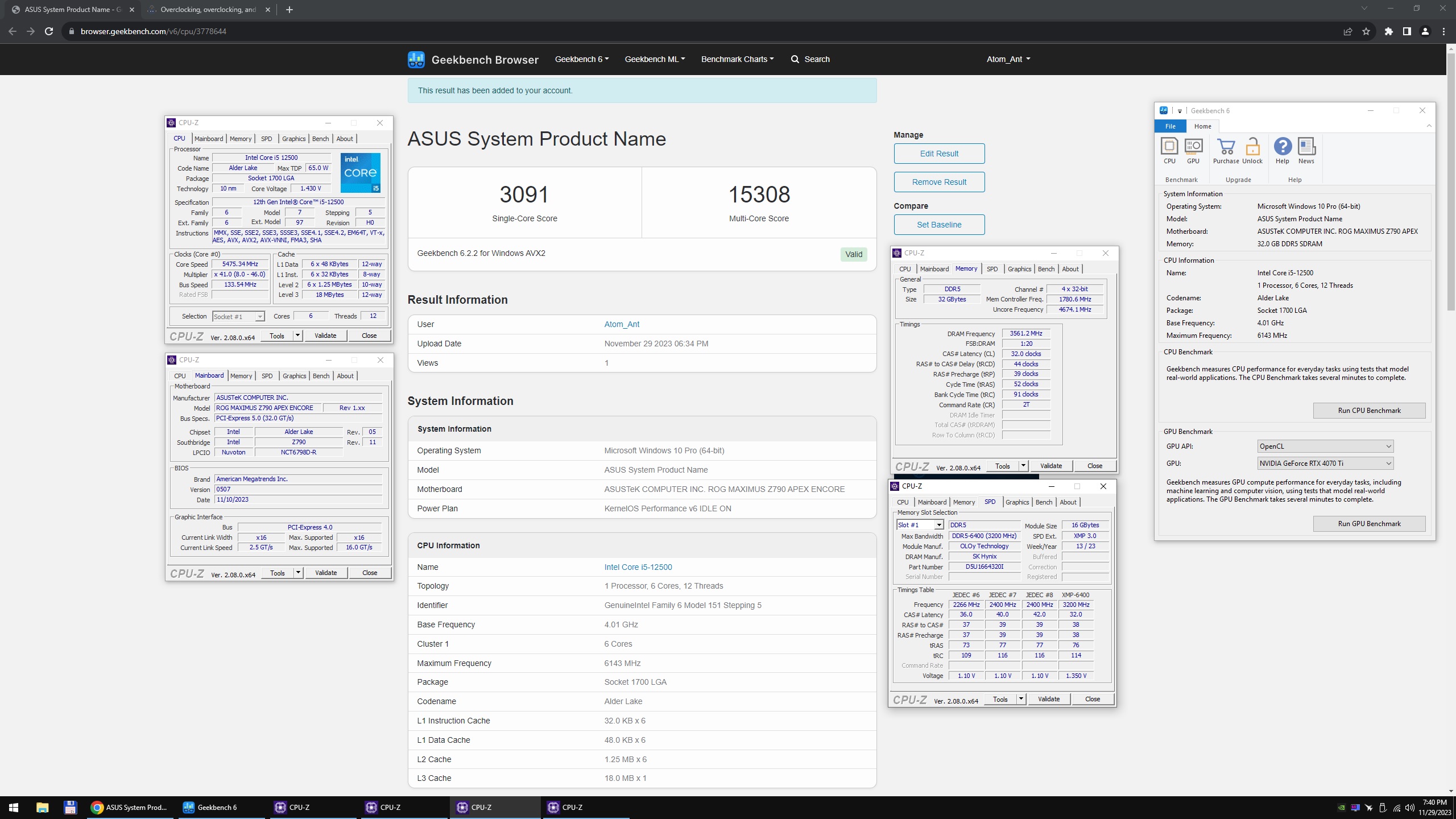Expand the Benchmark Charts dropdown
Image resolution: width=1456 pixels, height=819 pixels.
(737, 59)
